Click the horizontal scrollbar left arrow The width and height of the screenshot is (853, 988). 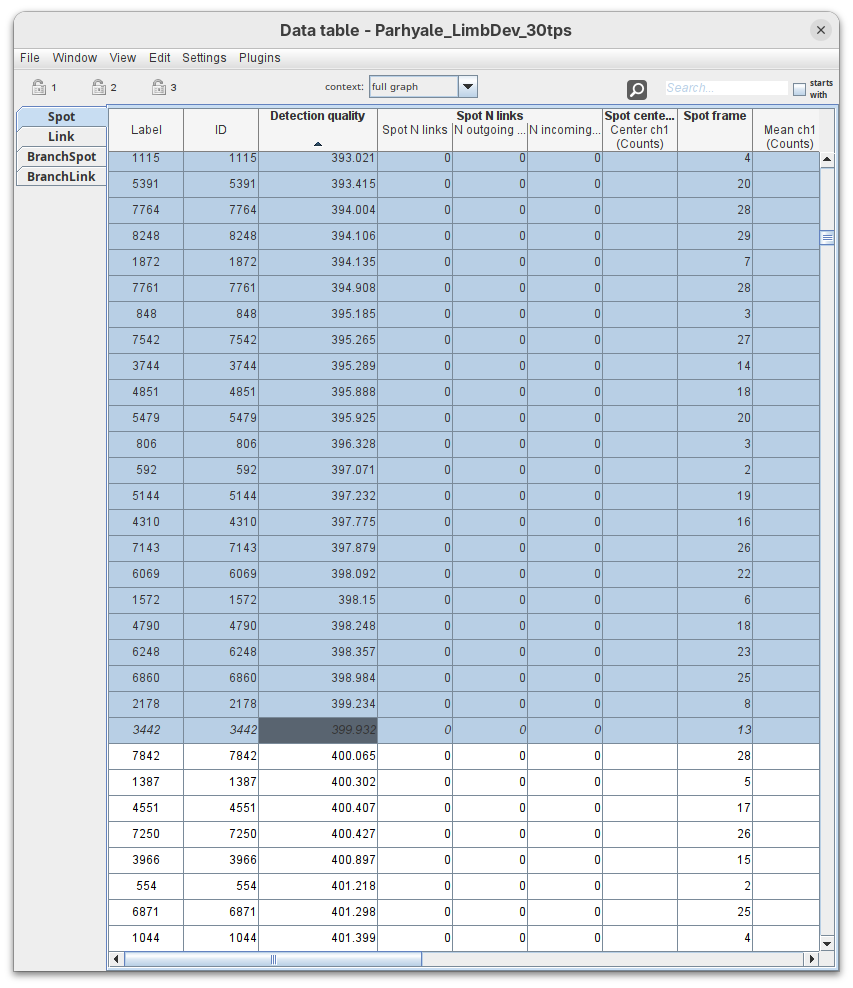coord(116,959)
